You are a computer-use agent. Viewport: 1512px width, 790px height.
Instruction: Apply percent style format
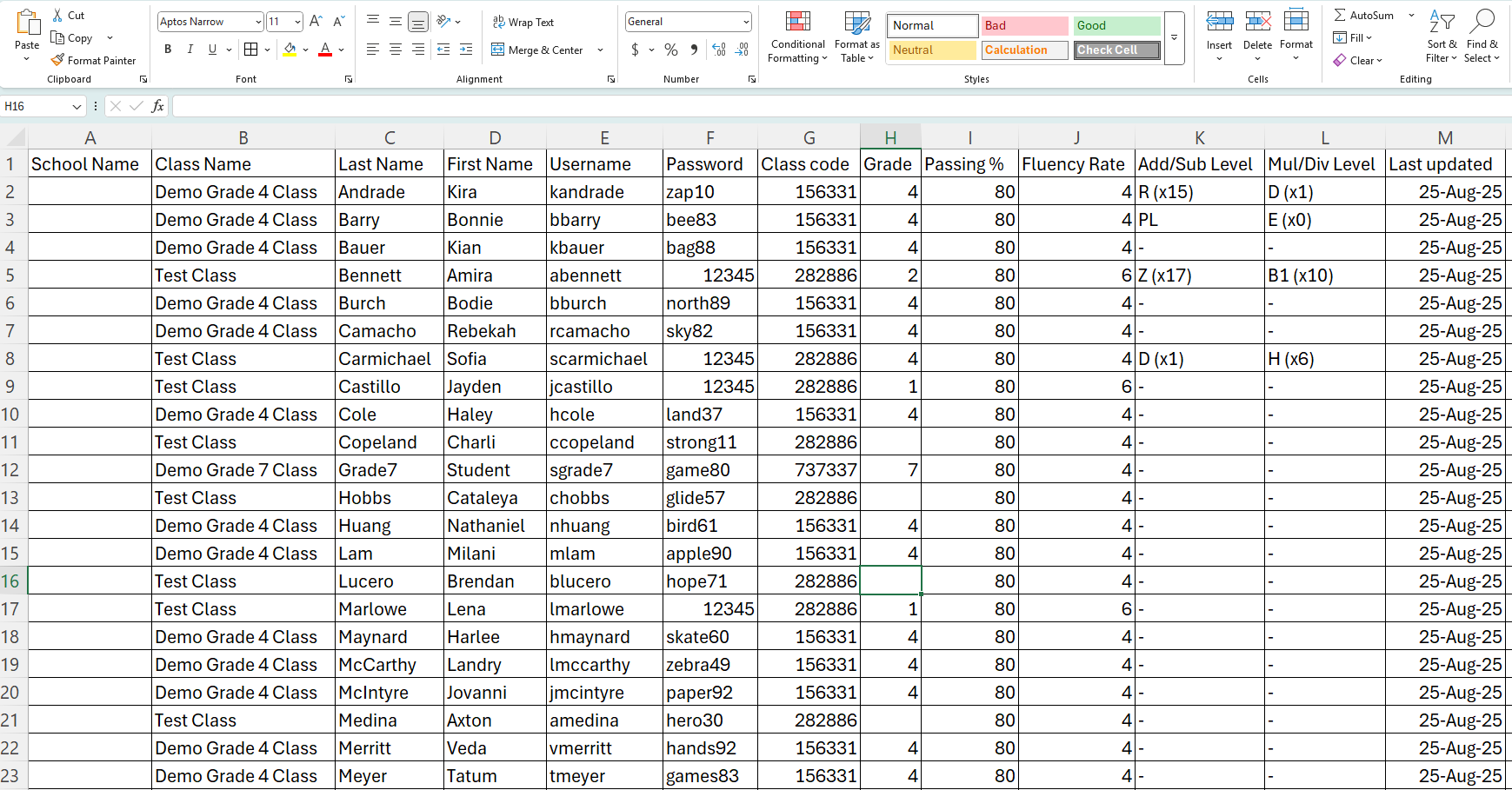tap(671, 50)
